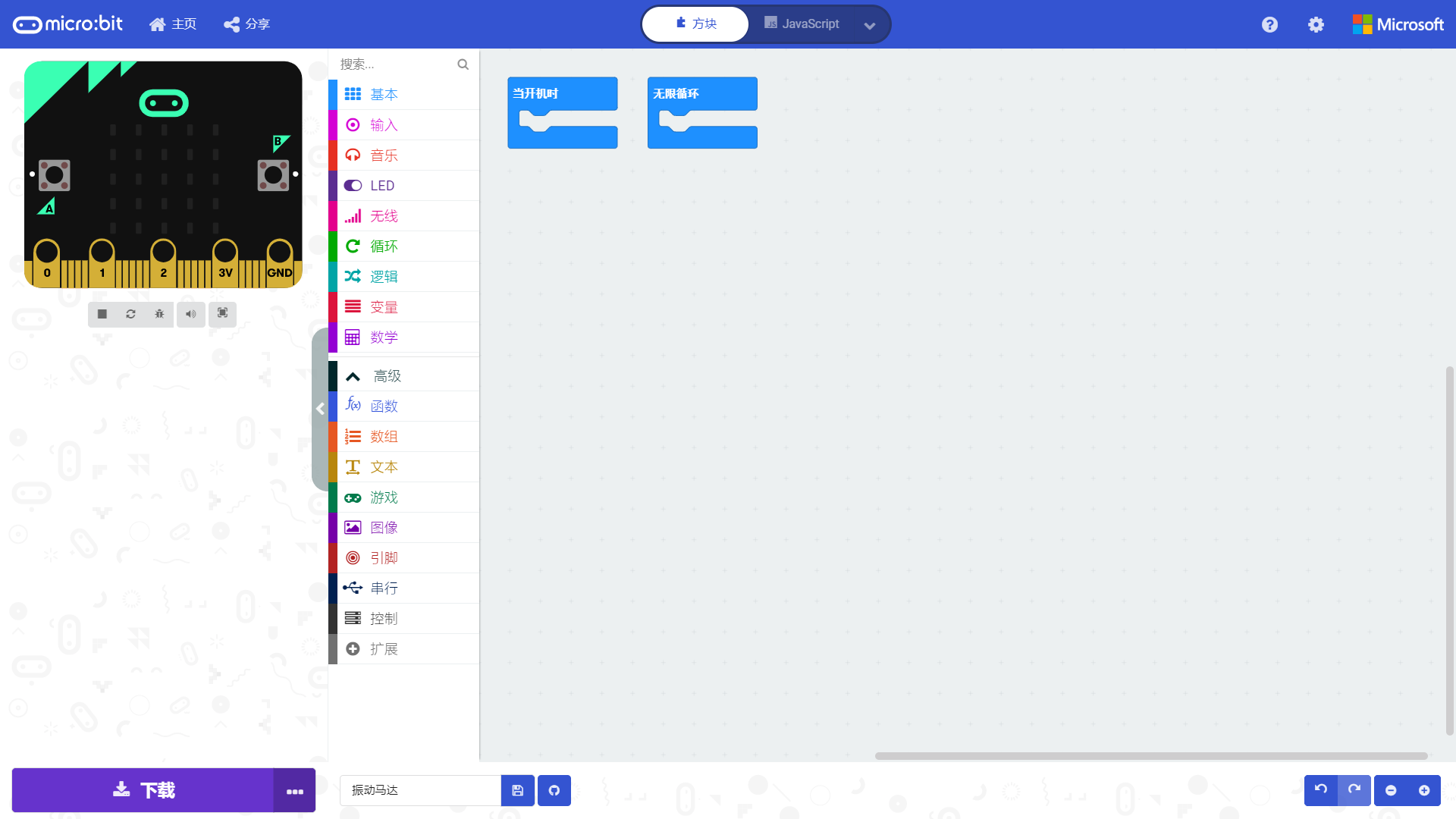The image size is (1456, 819).
Task: Switch editor to JavaScript view
Action: click(x=802, y=24)
